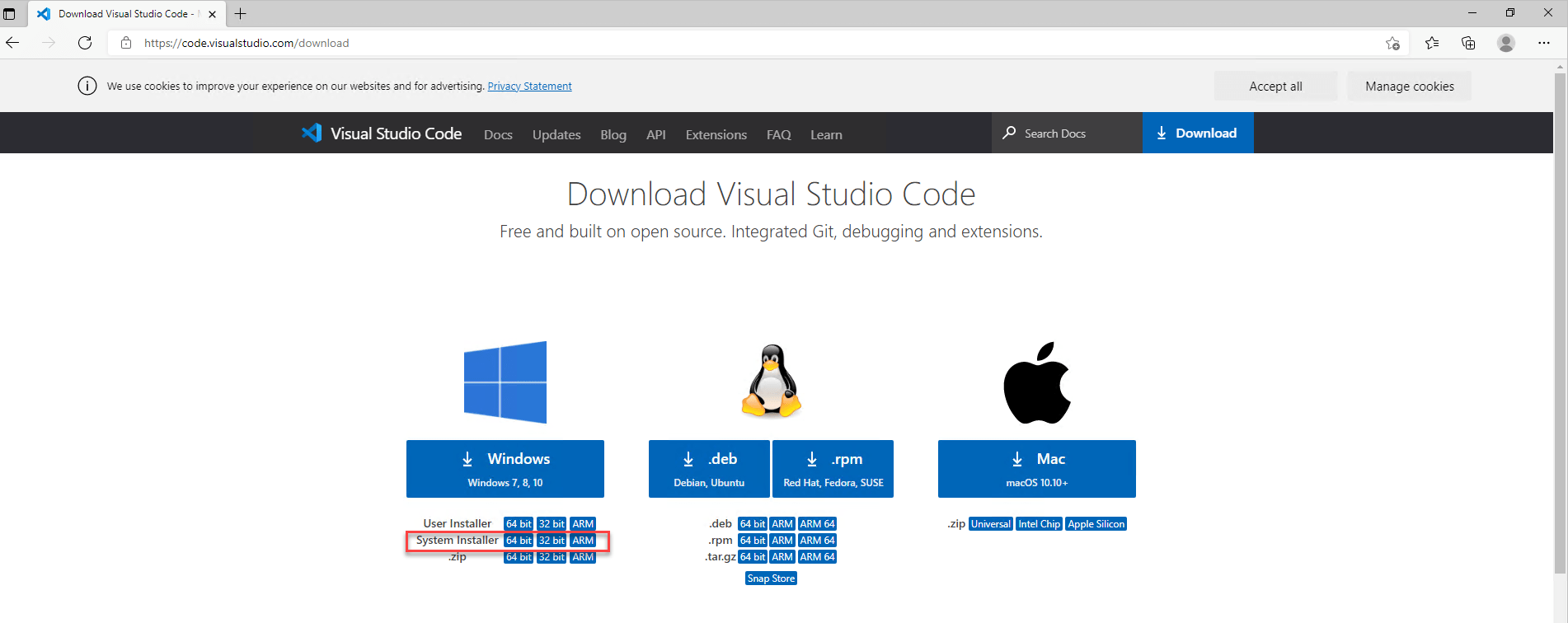Download Windows .zip 64 bit
The height and width of the screenshot is (623, 1568).
tap(519, 557)
